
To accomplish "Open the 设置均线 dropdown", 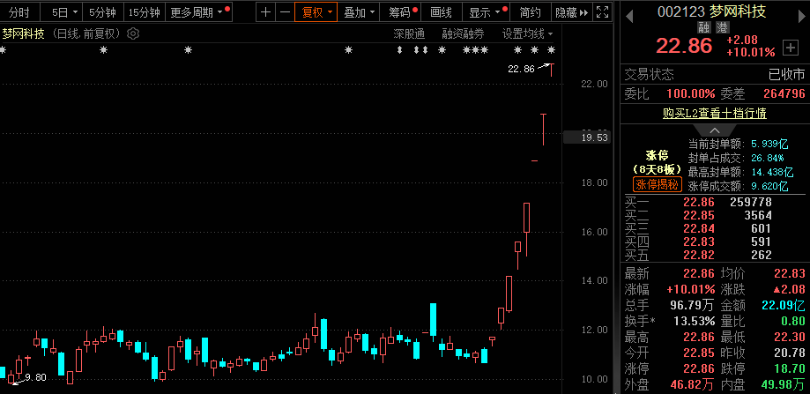I will click(x=527, y=34).
